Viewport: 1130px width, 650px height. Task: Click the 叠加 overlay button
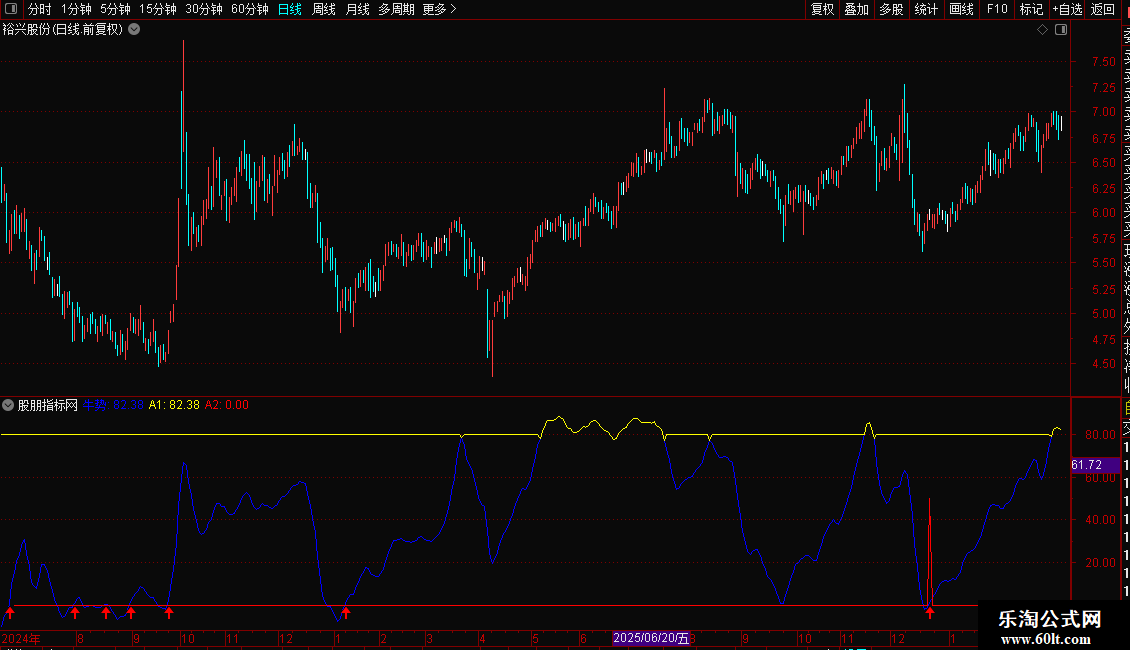coord(856,9)
